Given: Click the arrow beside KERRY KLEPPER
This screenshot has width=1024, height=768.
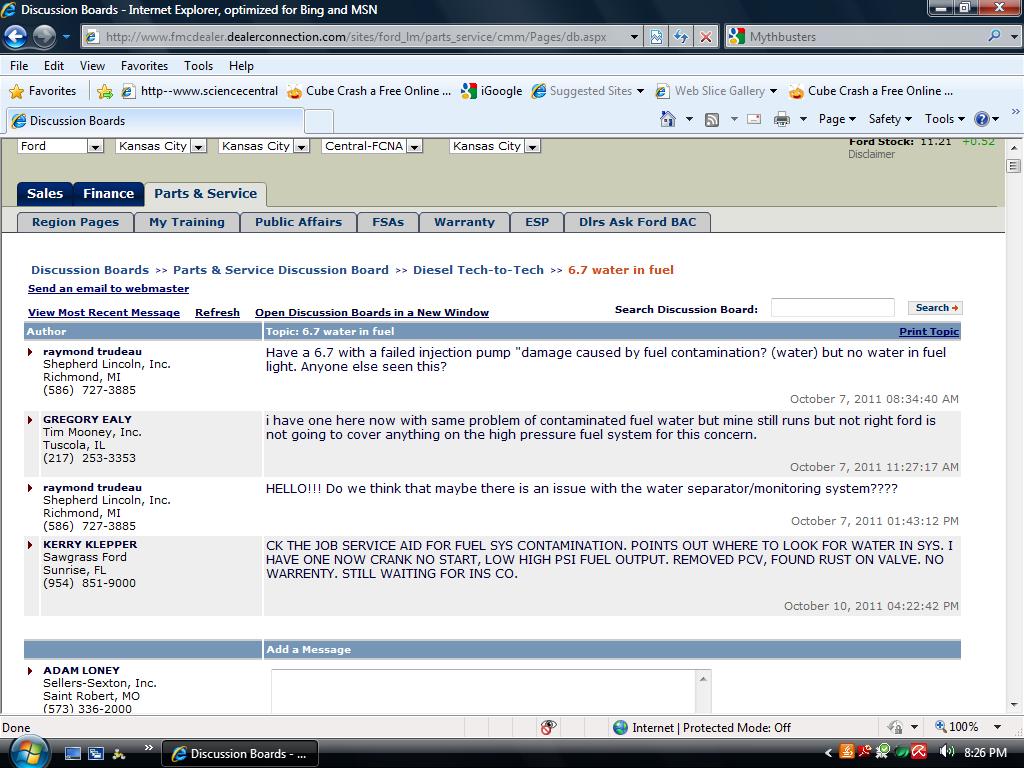Looking at the screenshot, I should tap(30, 545).
